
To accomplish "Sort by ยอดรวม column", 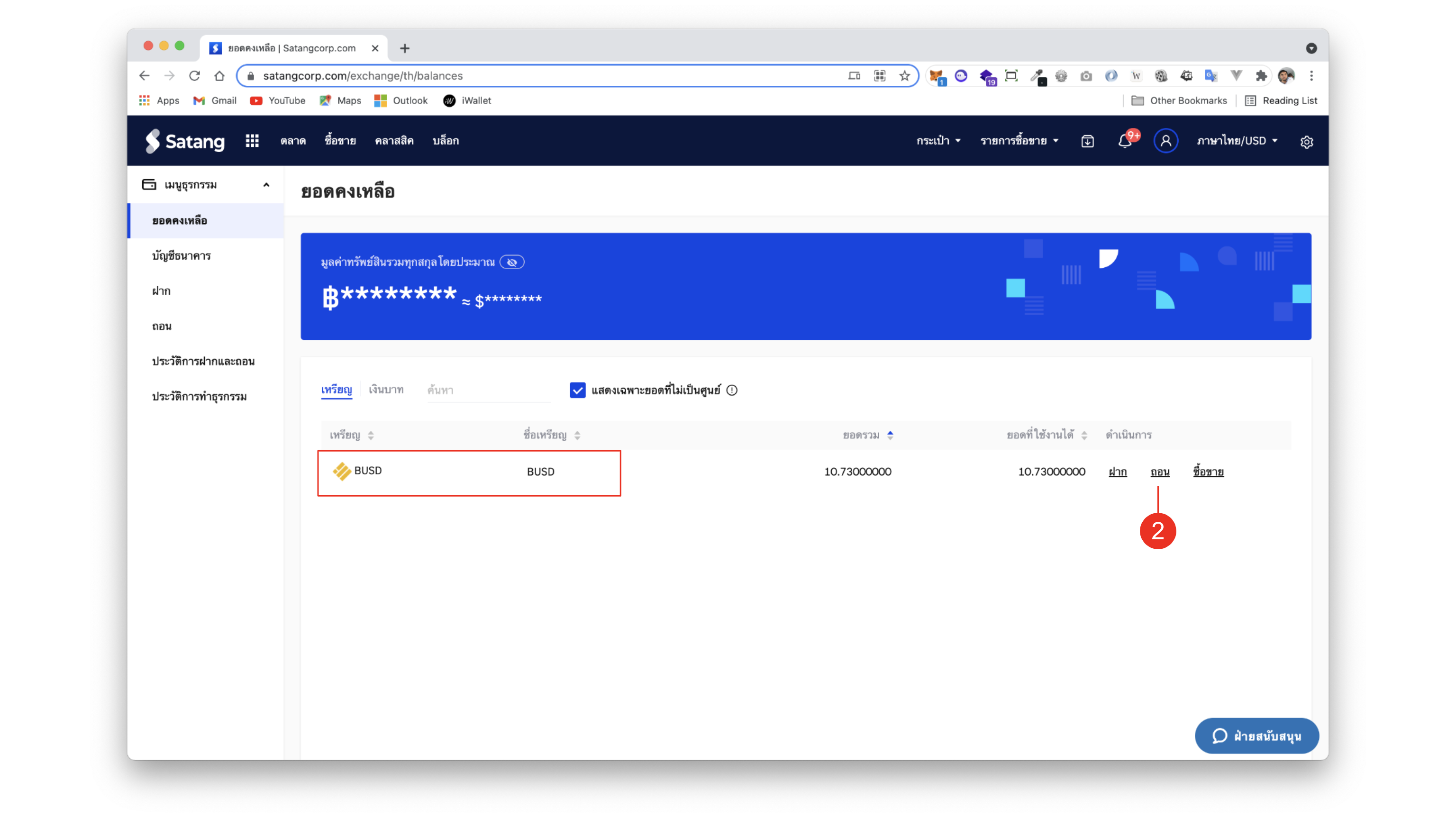I will (868, 435).
